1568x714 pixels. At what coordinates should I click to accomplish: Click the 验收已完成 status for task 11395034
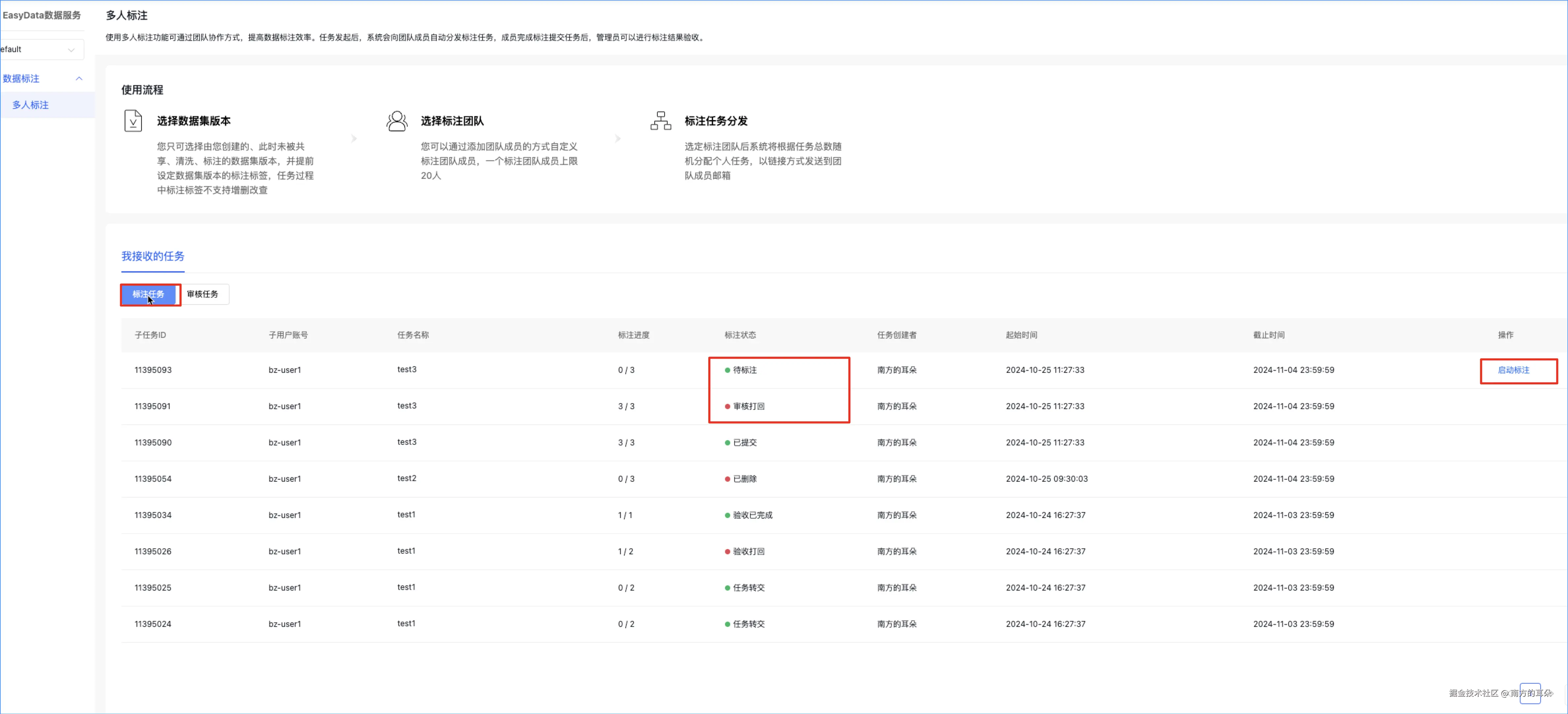[752, 516]
